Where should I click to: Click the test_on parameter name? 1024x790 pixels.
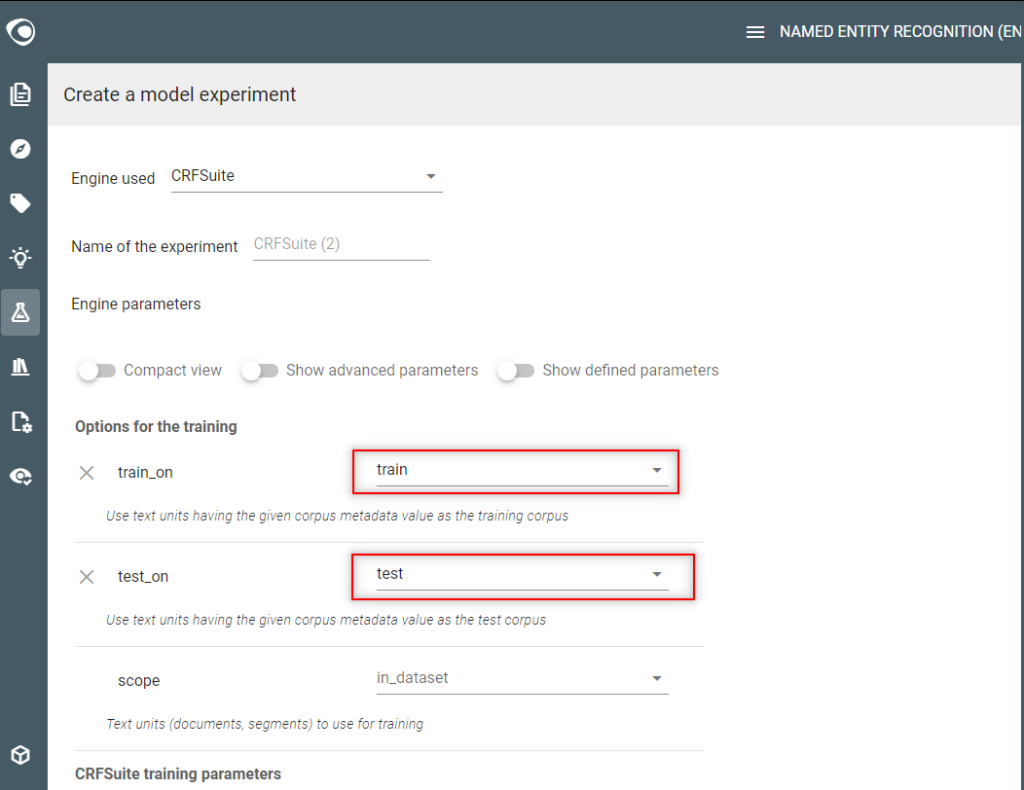(143, 577)
